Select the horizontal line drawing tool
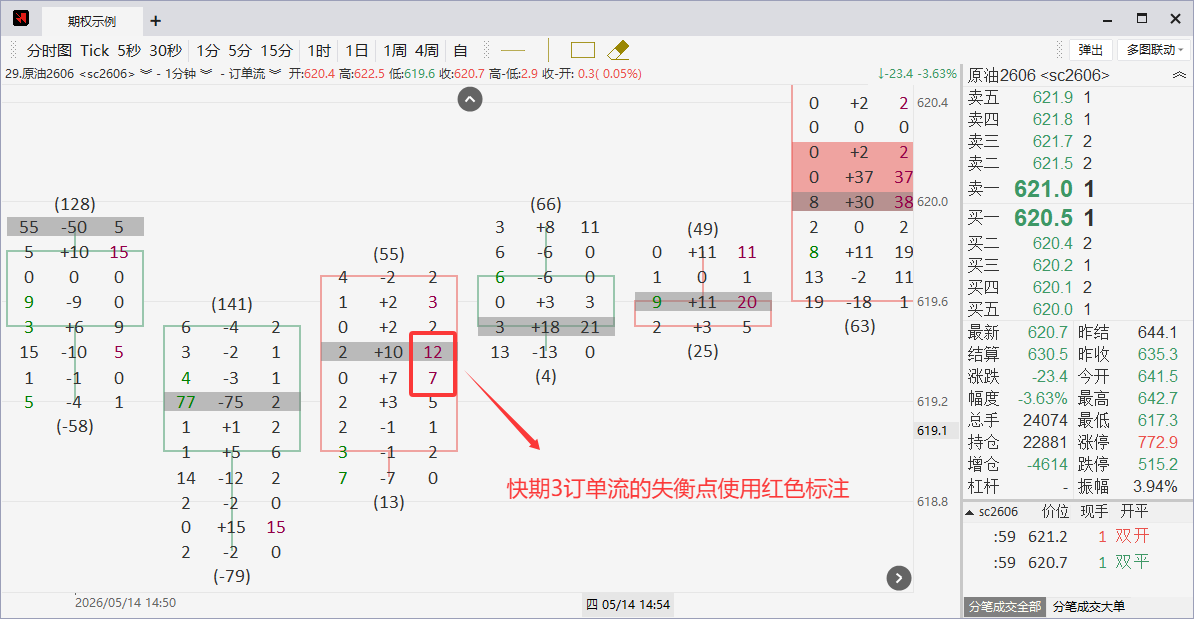 pos(512,51)
